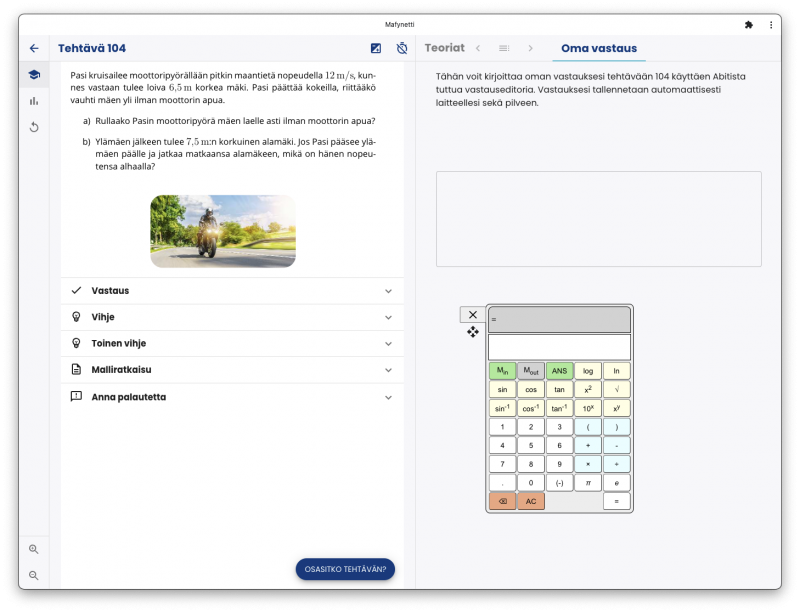Switch to the Oma vastaus tab
800x612 pixels.
[598, 48]
